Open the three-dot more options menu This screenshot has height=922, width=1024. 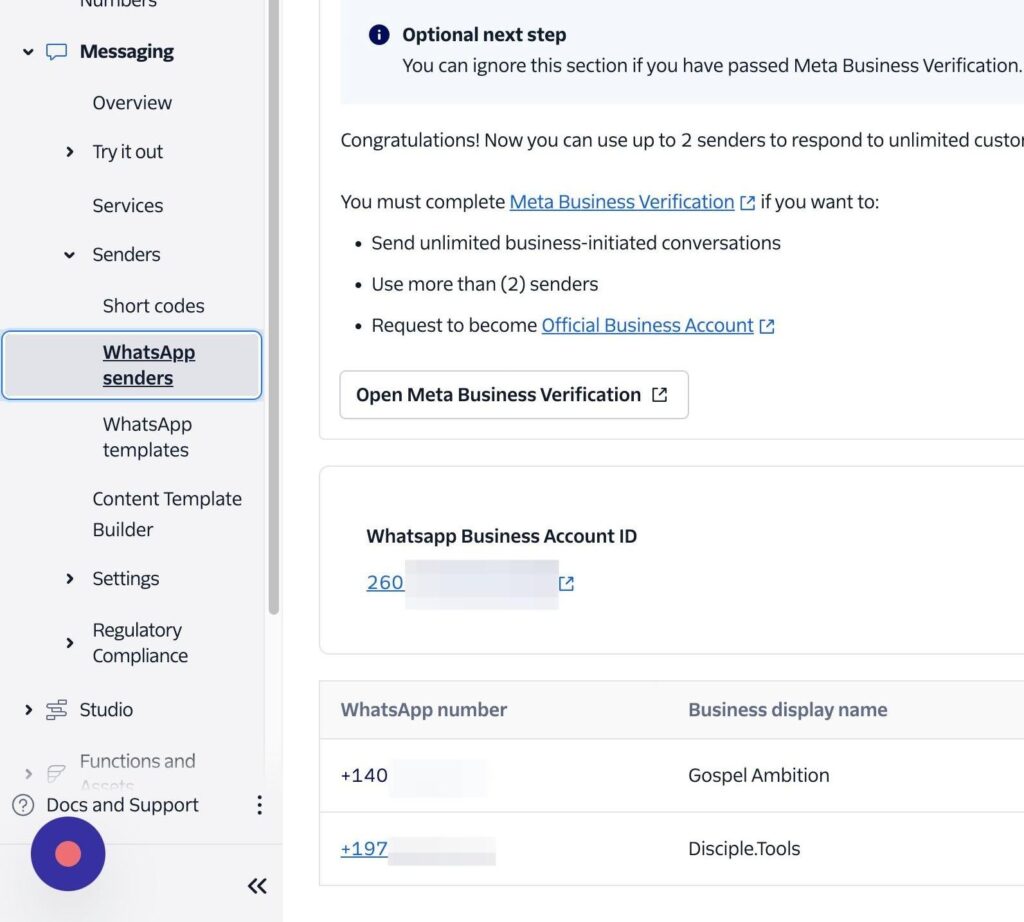tap(259, 805)
